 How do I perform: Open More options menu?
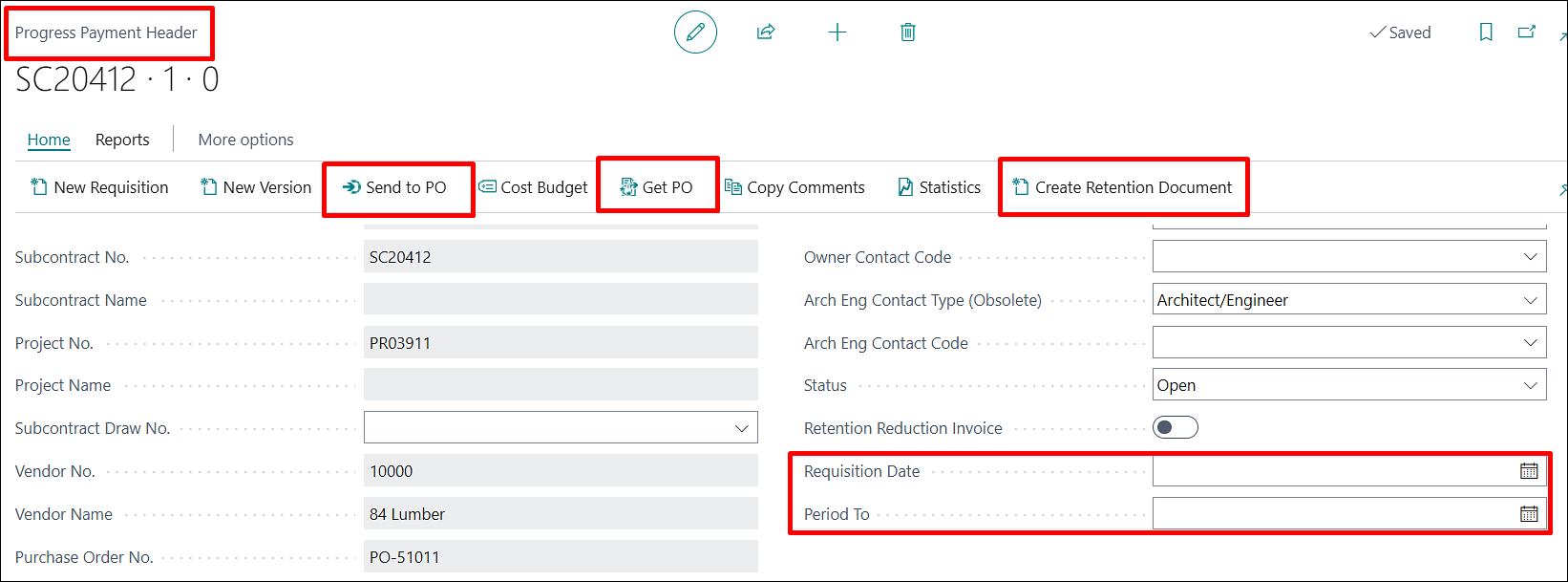245,140
